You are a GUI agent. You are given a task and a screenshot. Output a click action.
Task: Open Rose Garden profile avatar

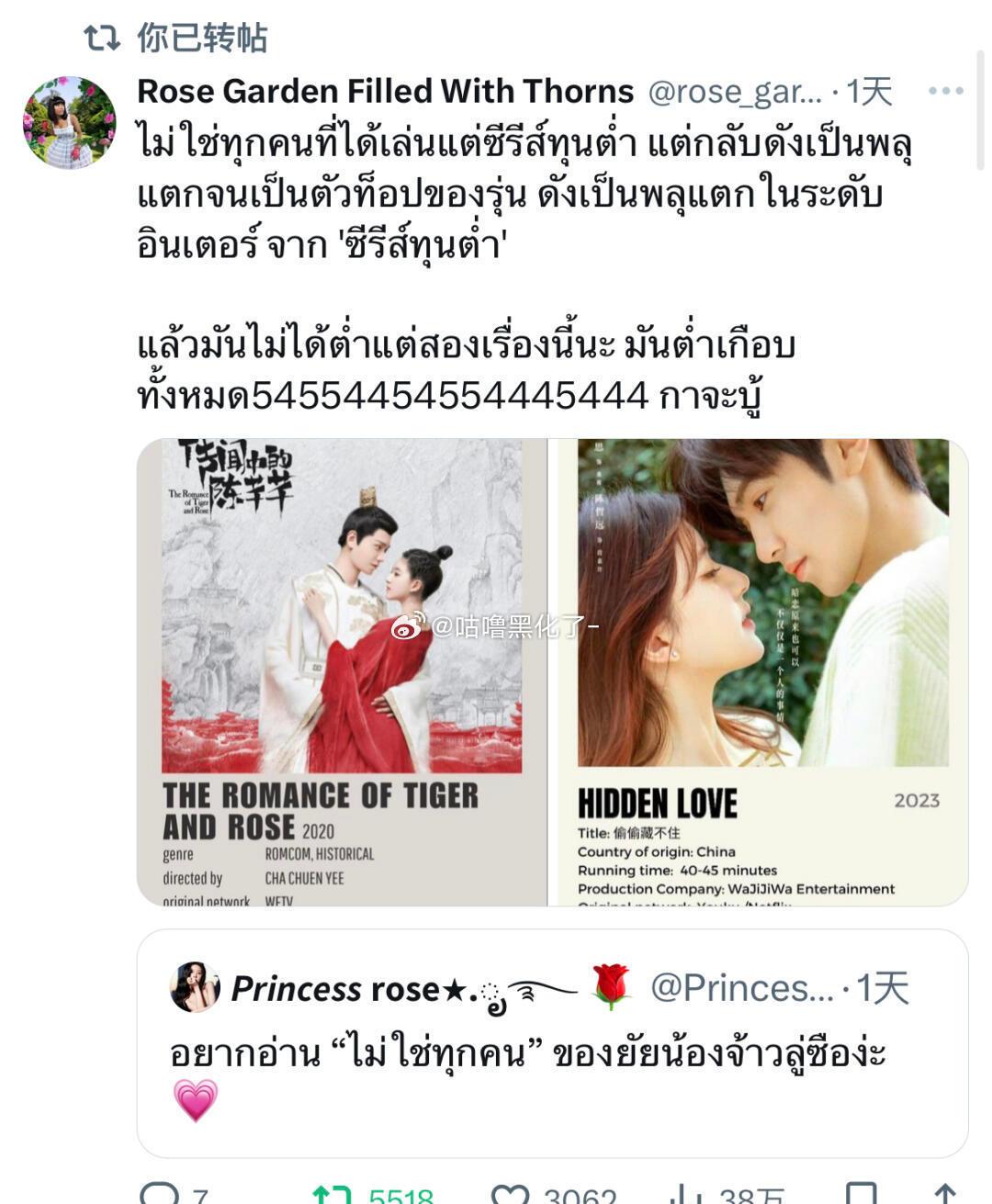(x=70, y=123)
